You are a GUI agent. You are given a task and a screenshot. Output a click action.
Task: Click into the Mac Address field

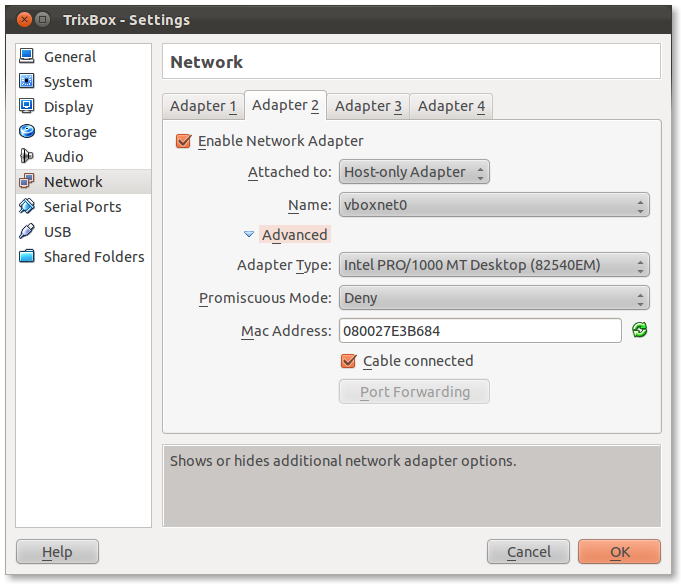pyautogui.click(x=480, y=331)
